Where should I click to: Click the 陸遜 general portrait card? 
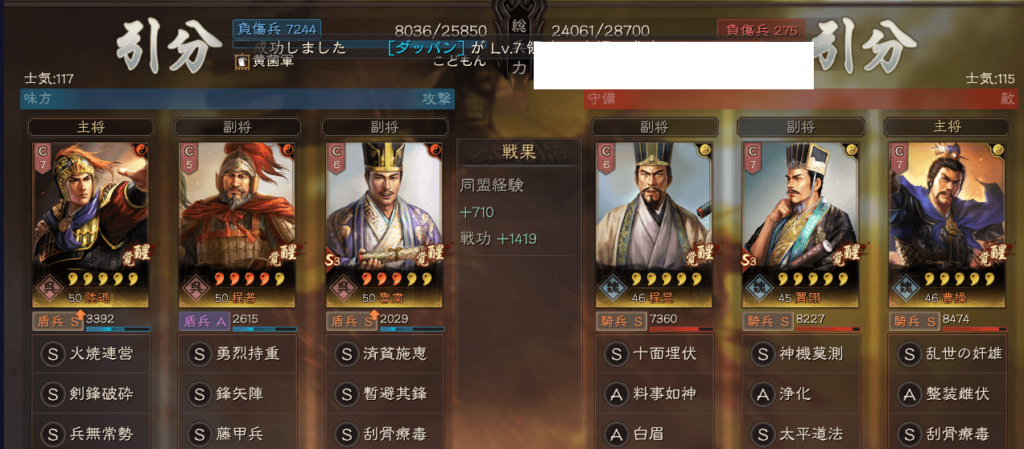pos(91,225)
